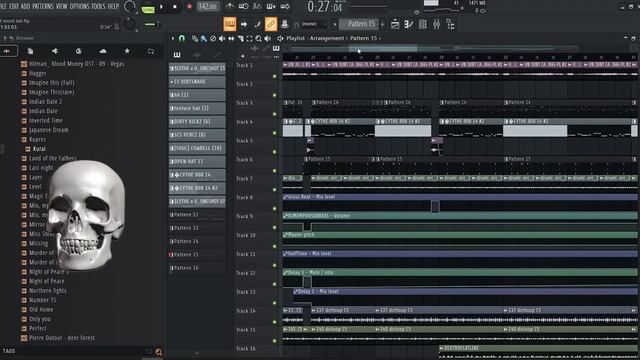Toggle loop recording icon

(x=285, y=6)
